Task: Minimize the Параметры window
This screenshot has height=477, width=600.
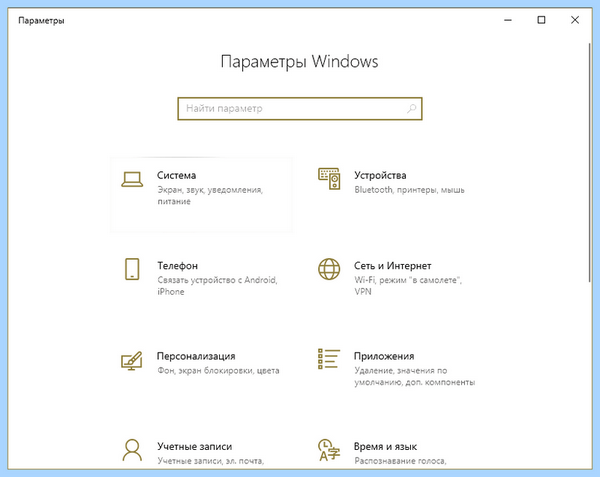Action: [508, 20]
